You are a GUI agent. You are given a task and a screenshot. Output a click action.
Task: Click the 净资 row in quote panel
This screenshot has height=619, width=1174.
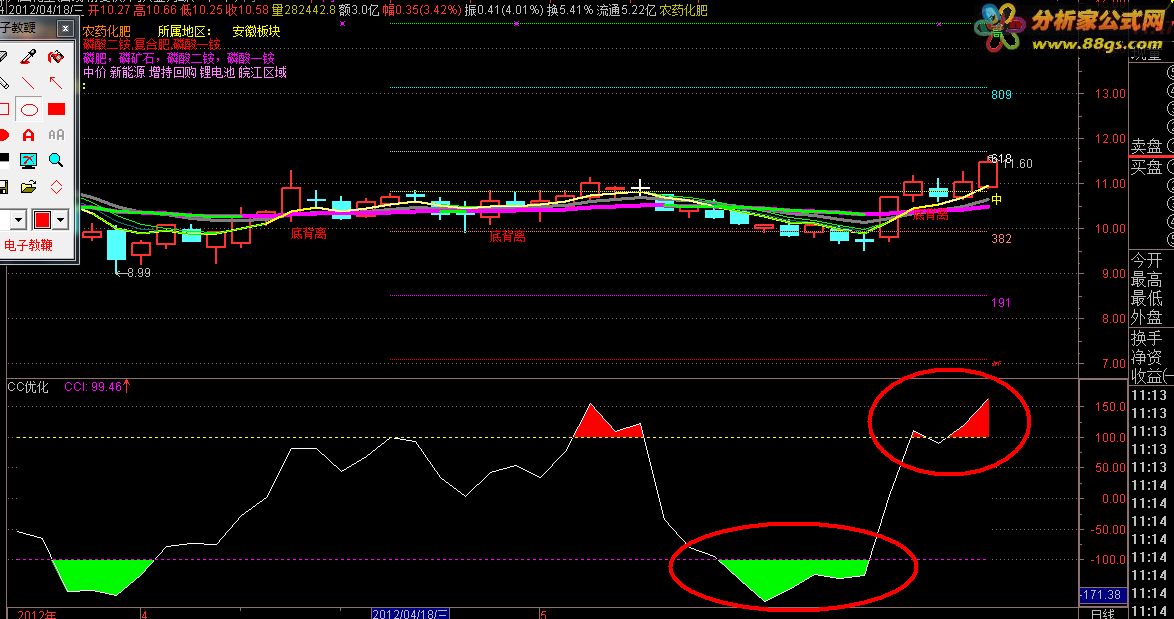pos(1147,357)
